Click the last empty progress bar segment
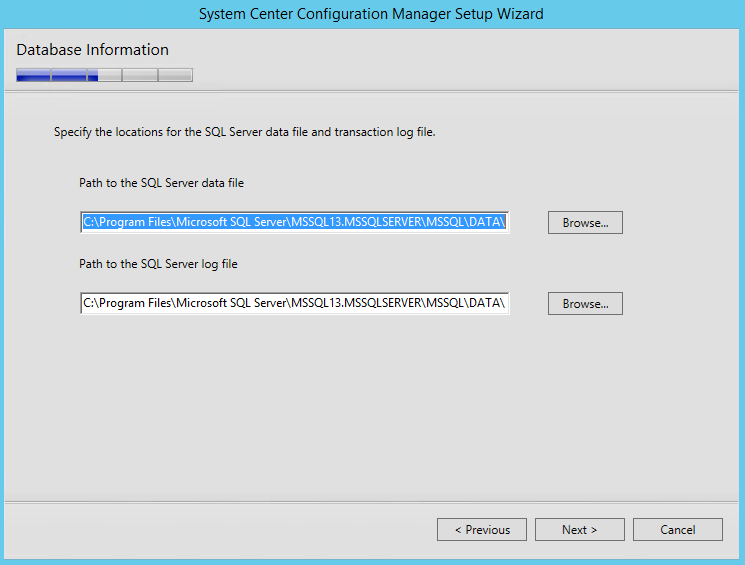The image size is (745, 565). [x=175, y=75]
